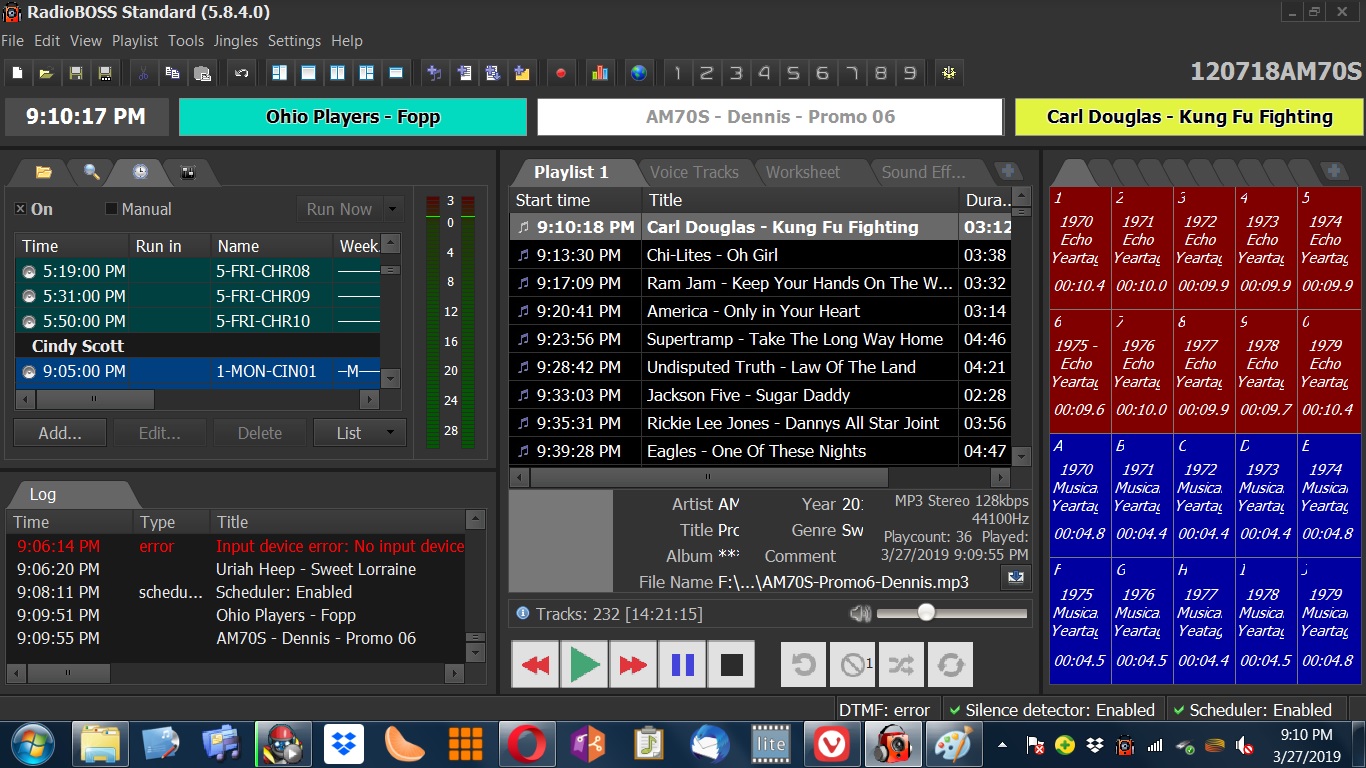Click the blue info icon beside Tracks
The image size is (1366, 768).
[522, 613]
